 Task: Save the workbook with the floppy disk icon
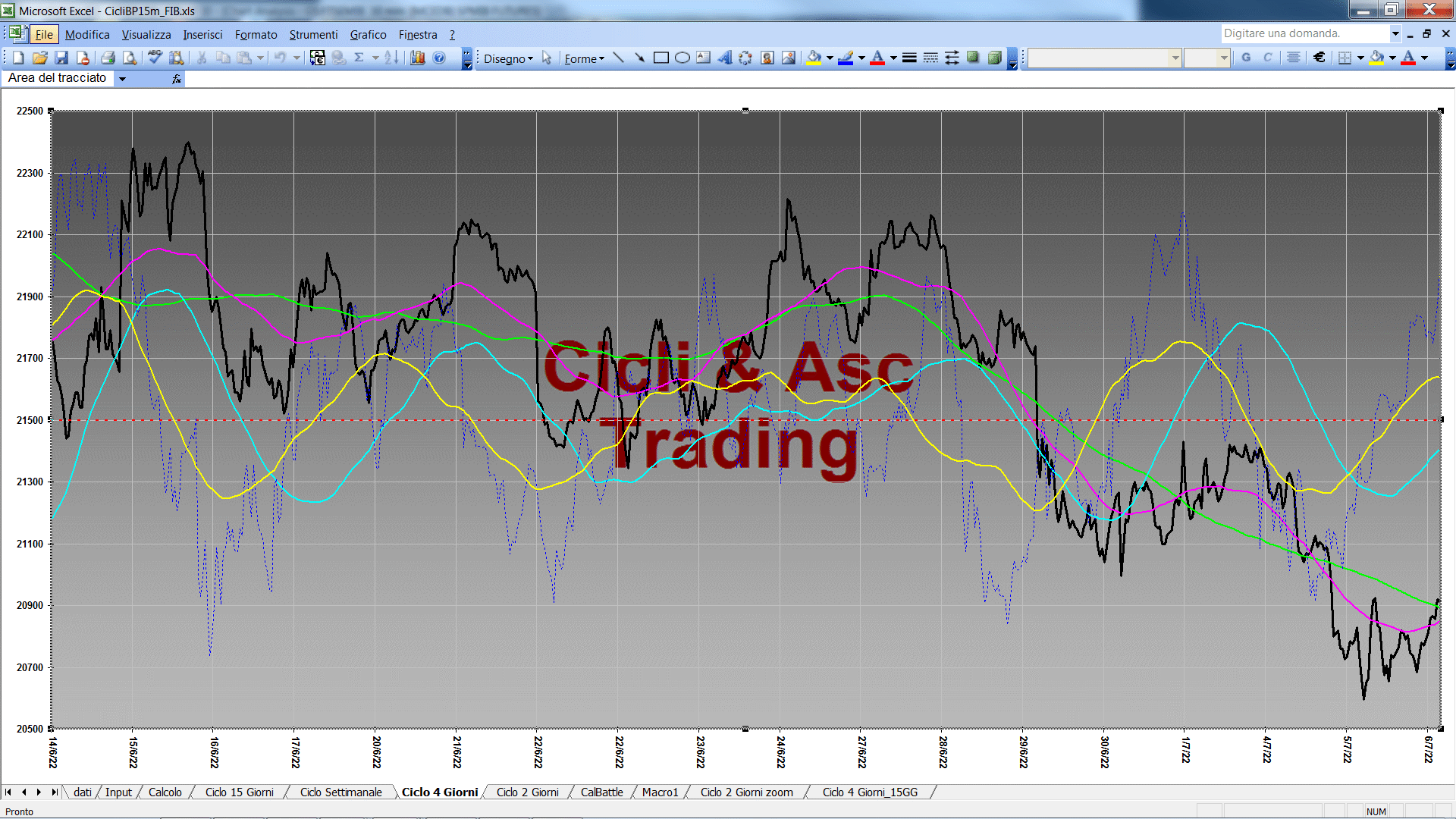click(x=61, y=58)
